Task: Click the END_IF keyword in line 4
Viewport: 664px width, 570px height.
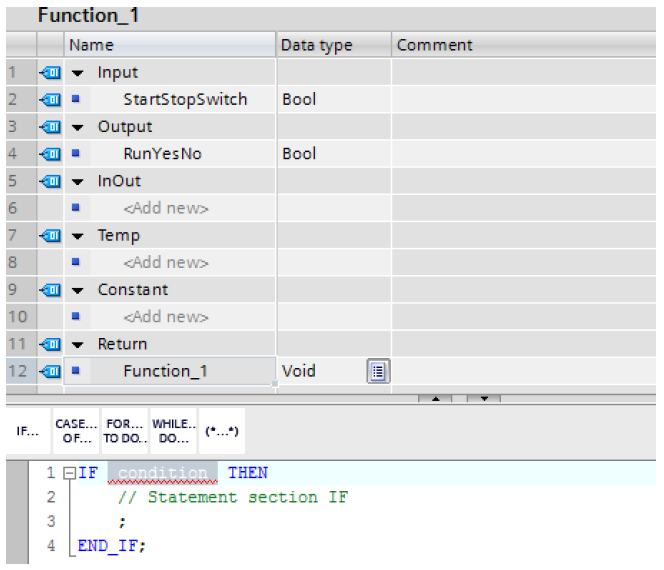Action: click(108, 546)
